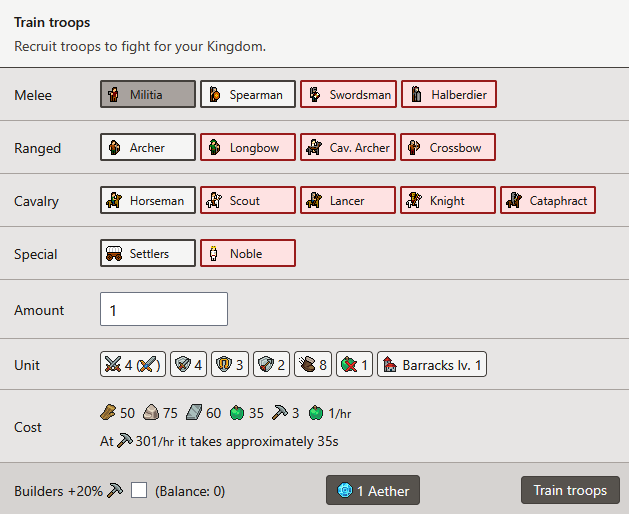
Task: Click the apple upkeep 1/hr icon
Action: [316, 412]
